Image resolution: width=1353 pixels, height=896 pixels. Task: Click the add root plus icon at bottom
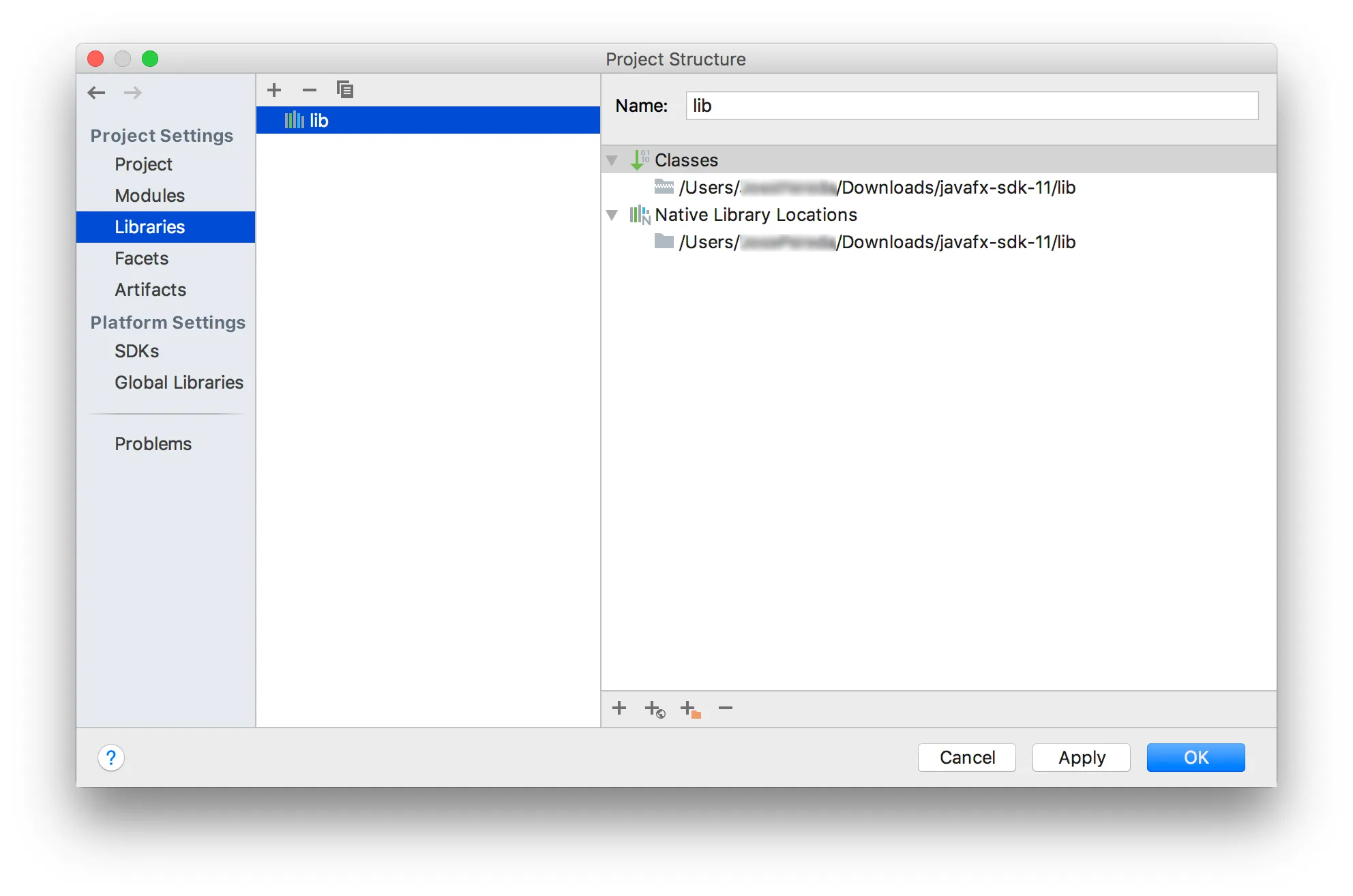tap(619, 708)
